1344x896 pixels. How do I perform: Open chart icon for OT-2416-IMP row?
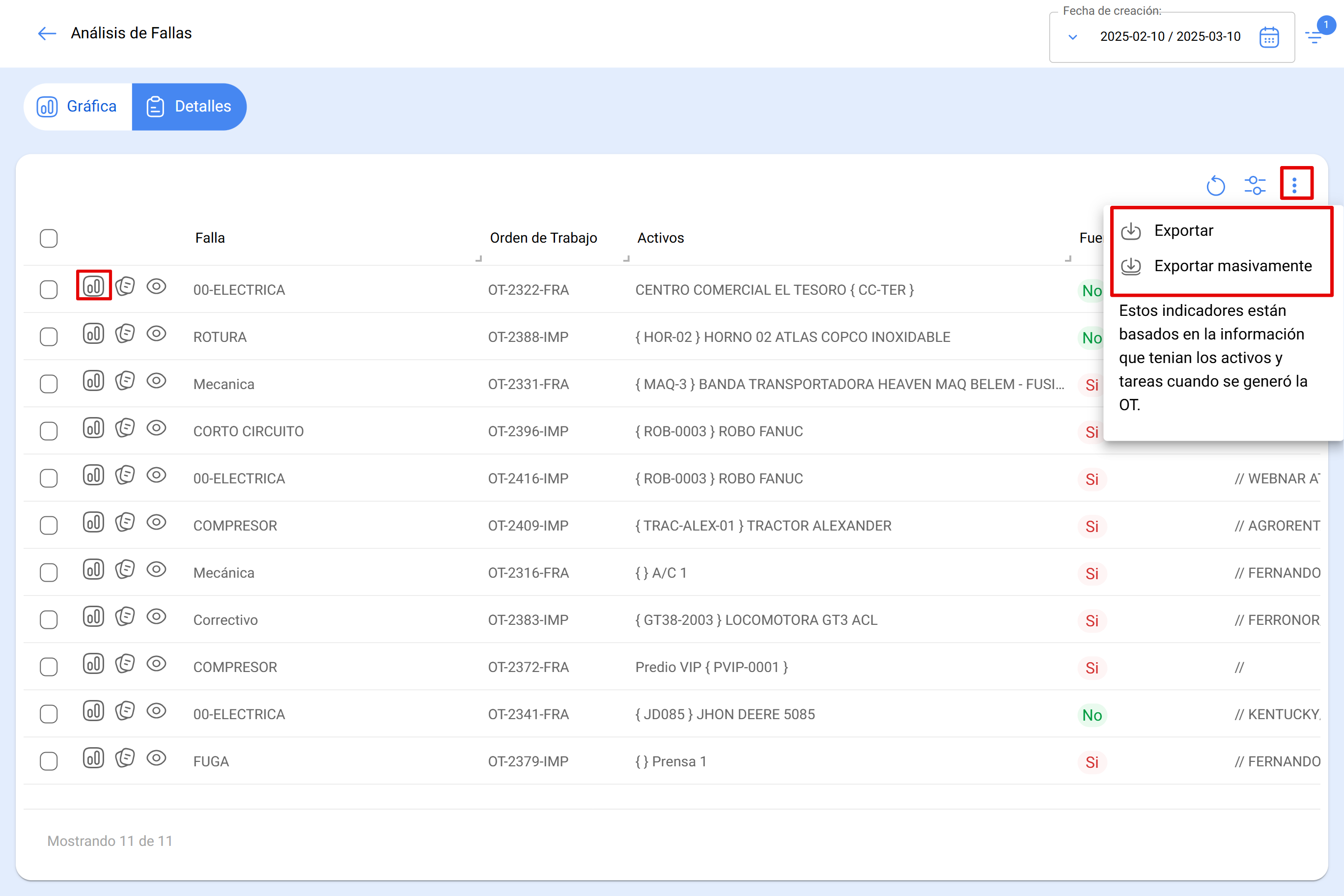93,475
